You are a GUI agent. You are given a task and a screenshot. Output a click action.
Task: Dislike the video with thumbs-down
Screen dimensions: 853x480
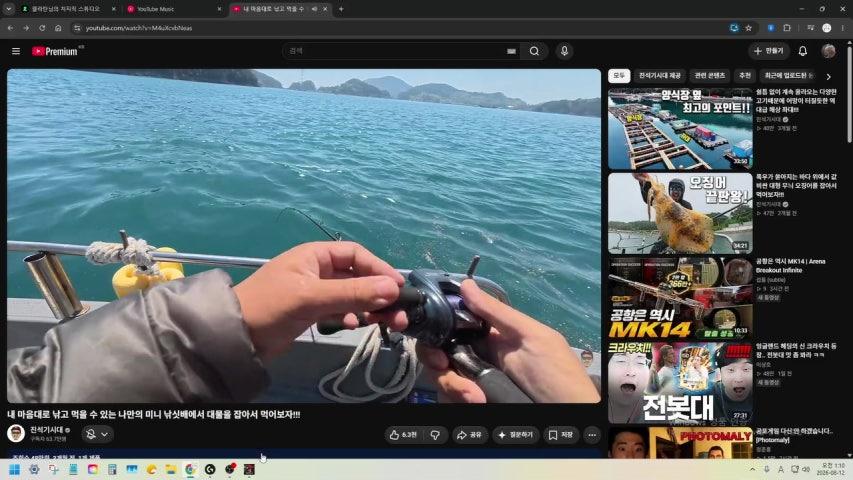coord(435,435)
